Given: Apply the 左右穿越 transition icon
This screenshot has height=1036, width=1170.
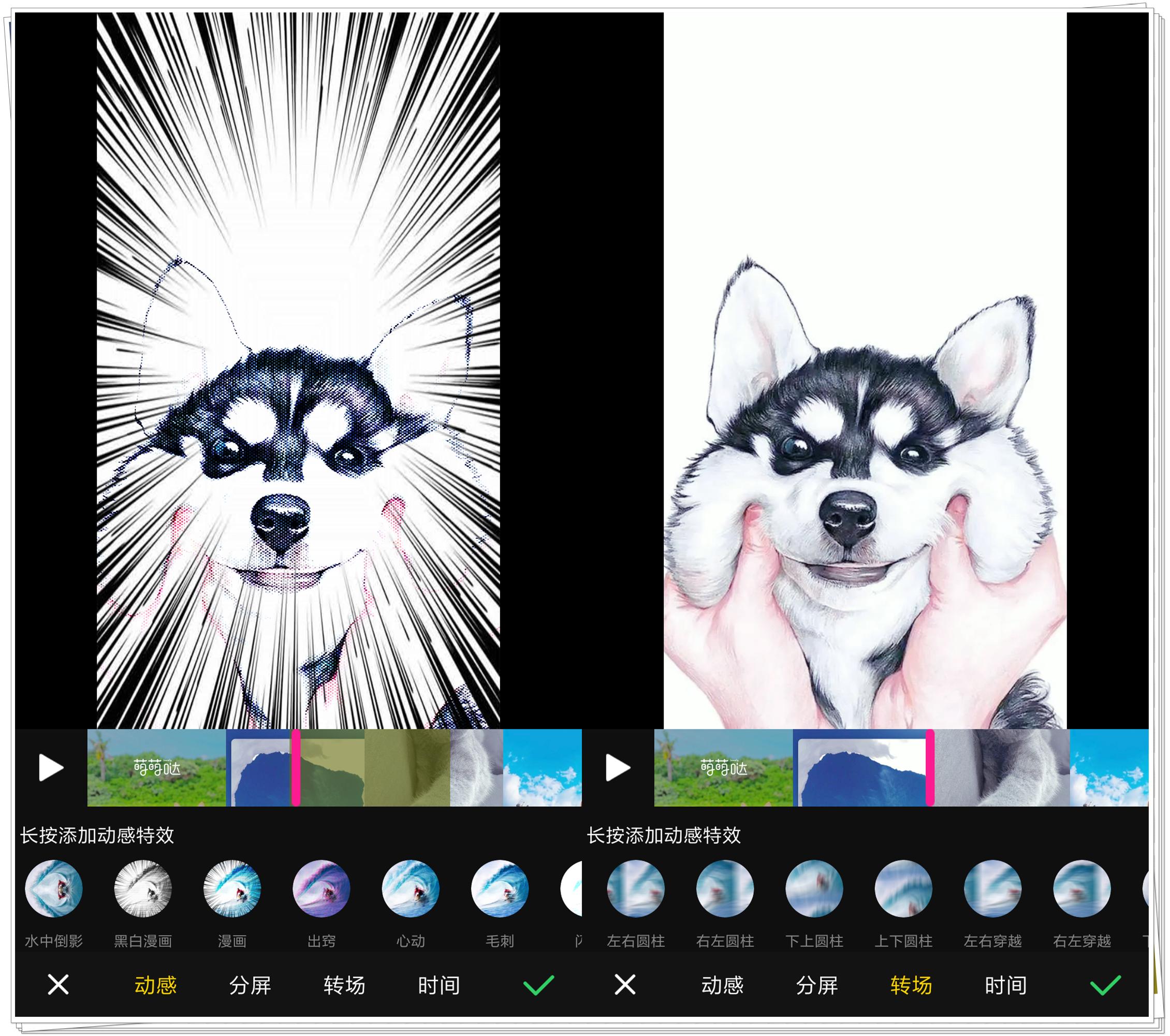Looking at the screenshot, I should pyautogui.click(x=993, y=888).
